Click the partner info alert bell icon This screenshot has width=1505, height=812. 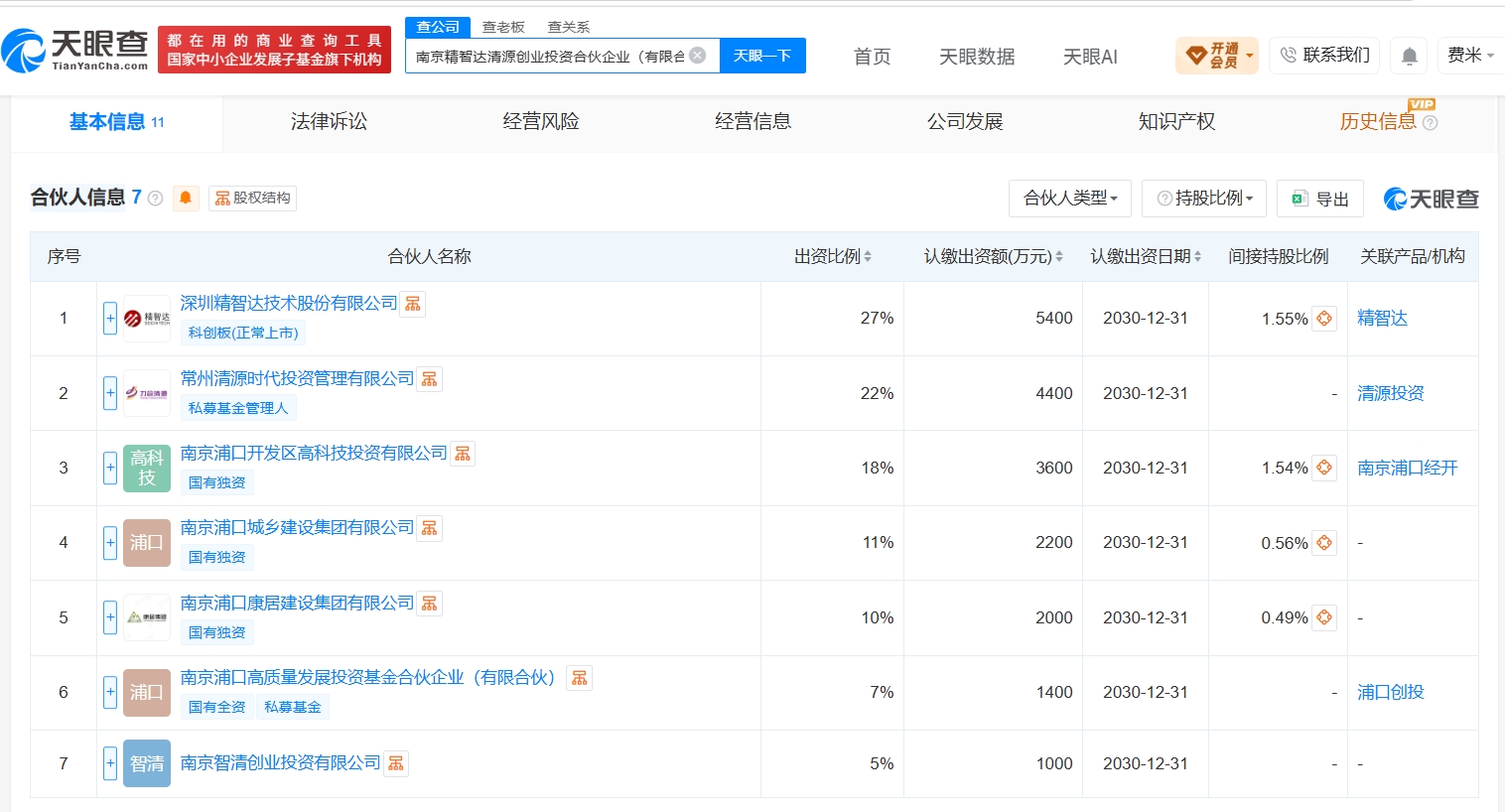coord(186,198)
